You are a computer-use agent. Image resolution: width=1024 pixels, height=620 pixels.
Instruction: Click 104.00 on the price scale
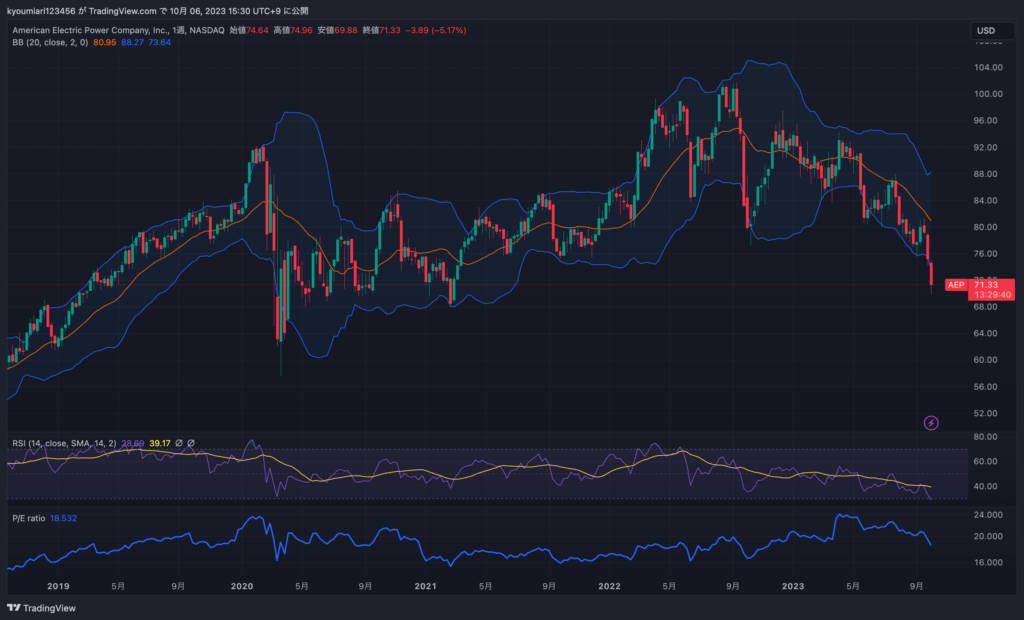pos(988,67)
